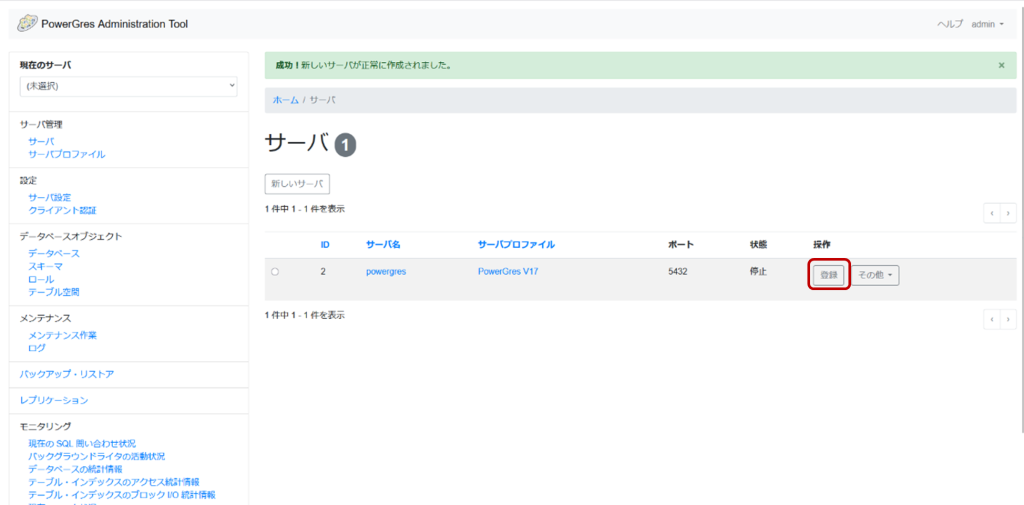Screen dimensions: 1024x505
Task: Click the 登録 button for powergres
Action: click(x=829, y=276)
